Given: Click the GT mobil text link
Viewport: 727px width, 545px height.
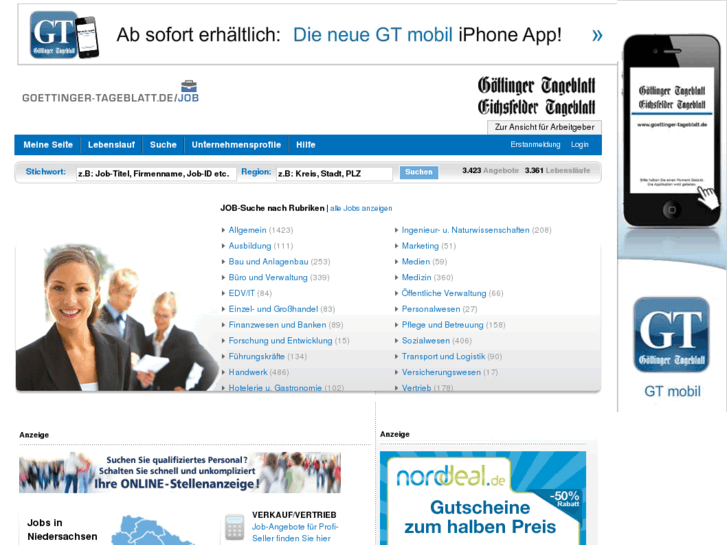Looking at the screenshot, I should (x=672, y=391).
